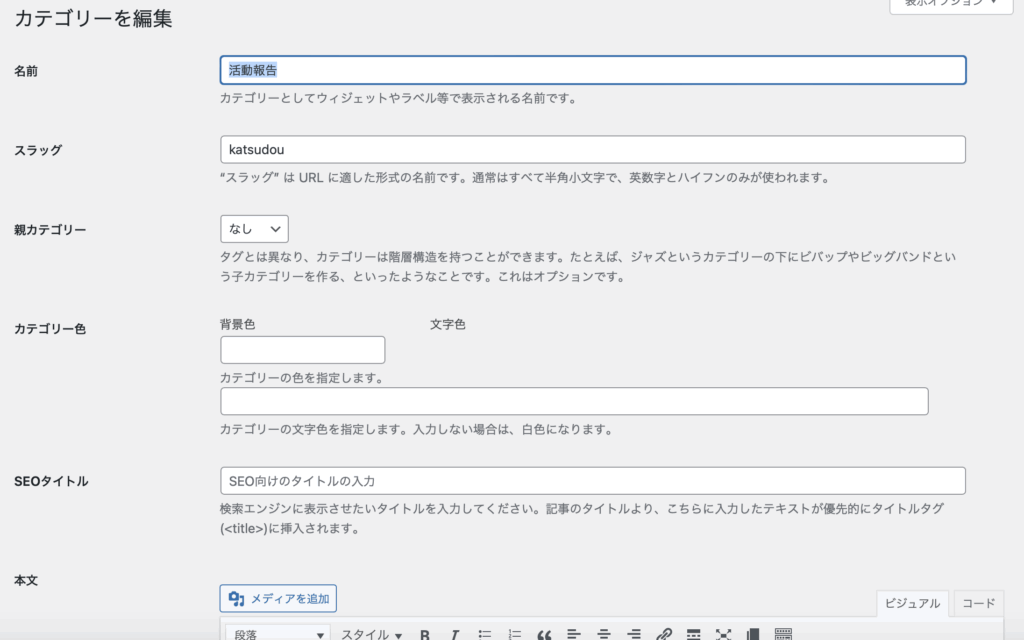
Task: Toggle bold formatting in the editor
Action: point(425,633)
